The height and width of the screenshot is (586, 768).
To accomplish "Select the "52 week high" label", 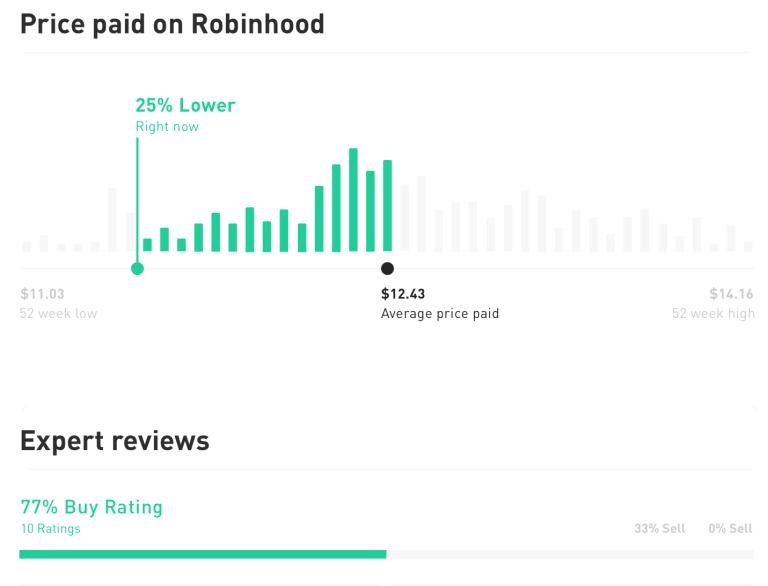I will (x=713, y=314).
